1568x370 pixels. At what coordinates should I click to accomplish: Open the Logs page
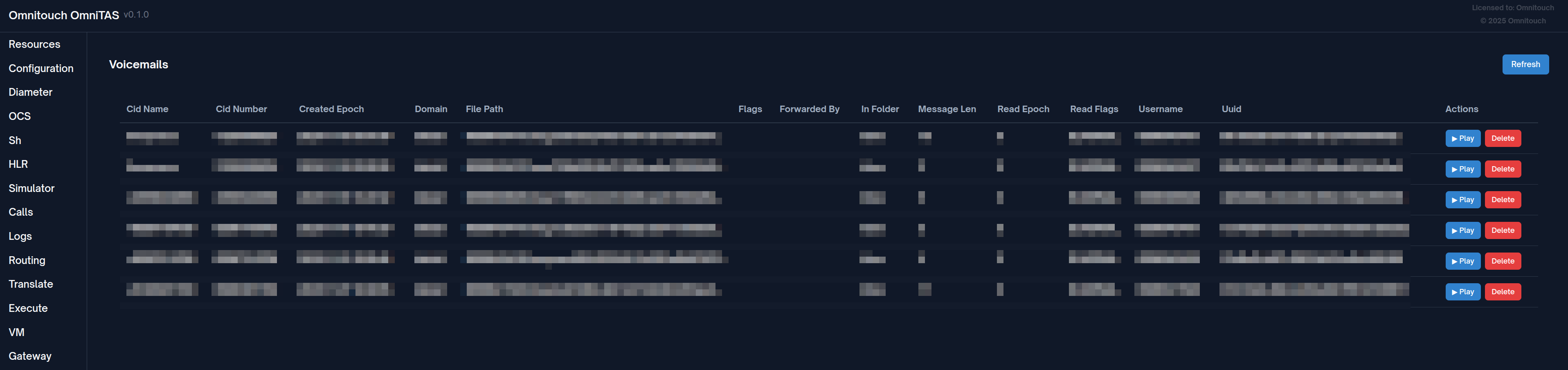pos(20,236)
